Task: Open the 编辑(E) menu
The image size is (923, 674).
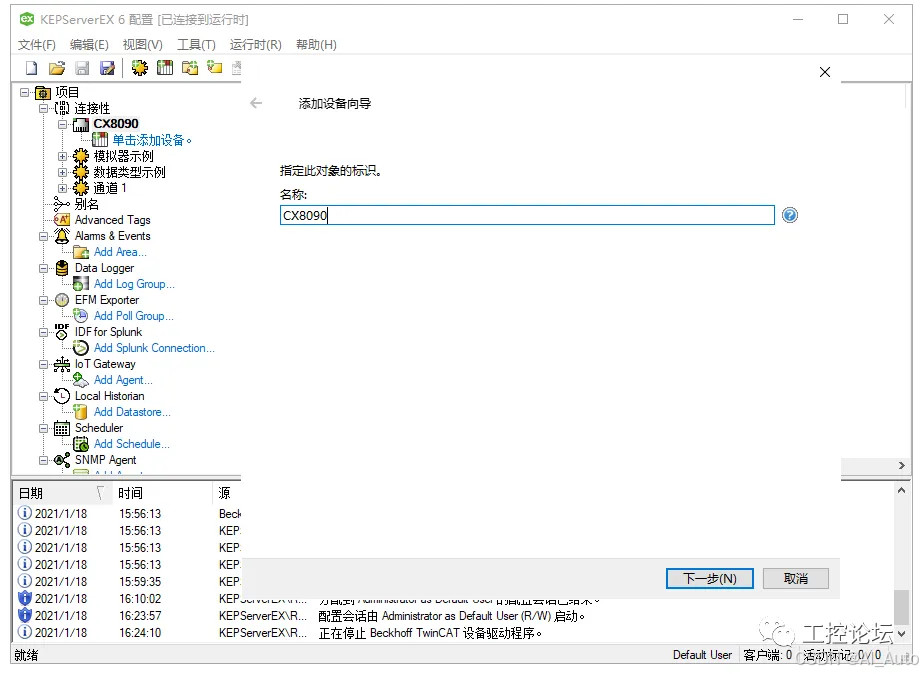Action: [89, 45]
